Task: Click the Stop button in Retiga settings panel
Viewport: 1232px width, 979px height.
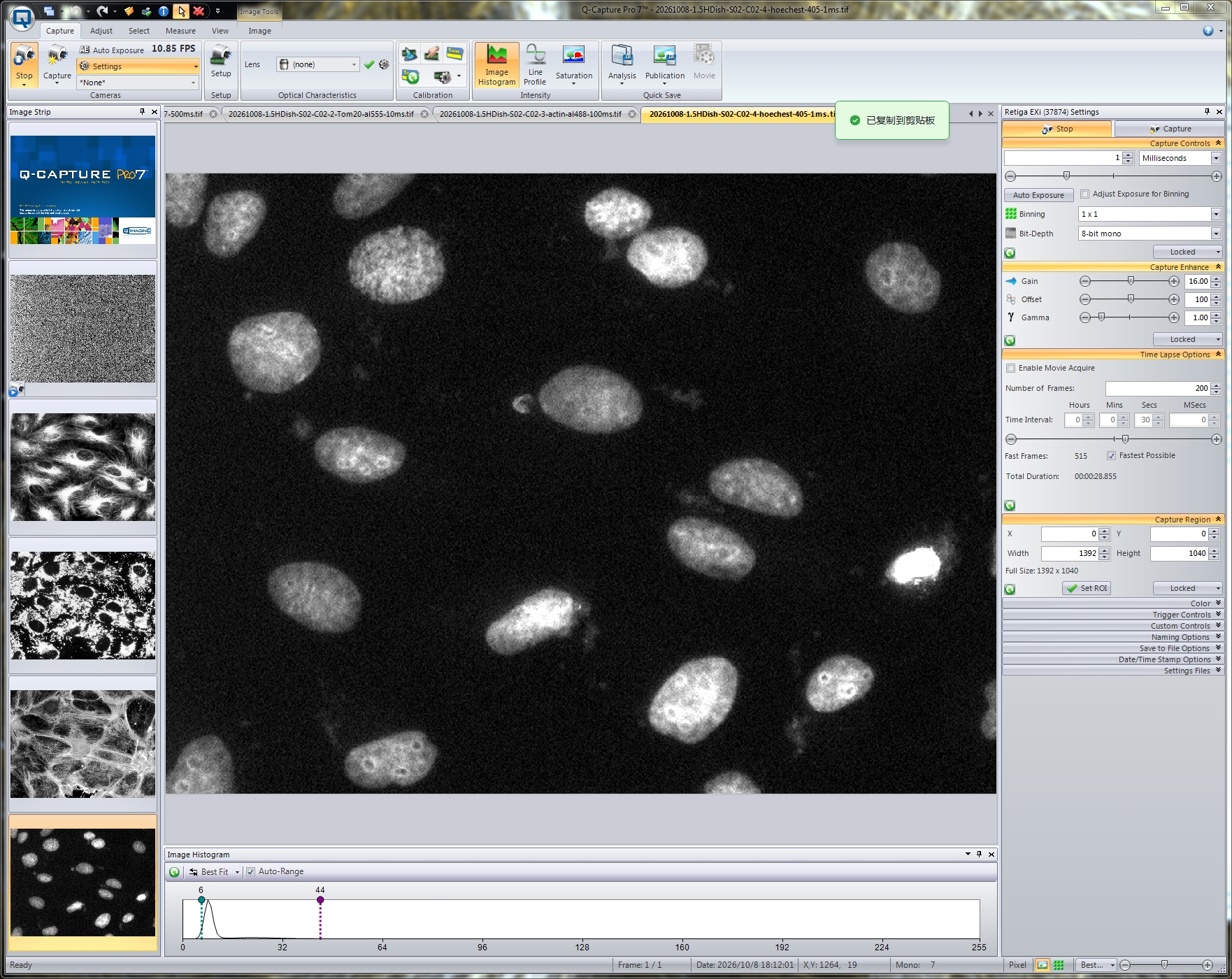Action: click(1056, 129)
